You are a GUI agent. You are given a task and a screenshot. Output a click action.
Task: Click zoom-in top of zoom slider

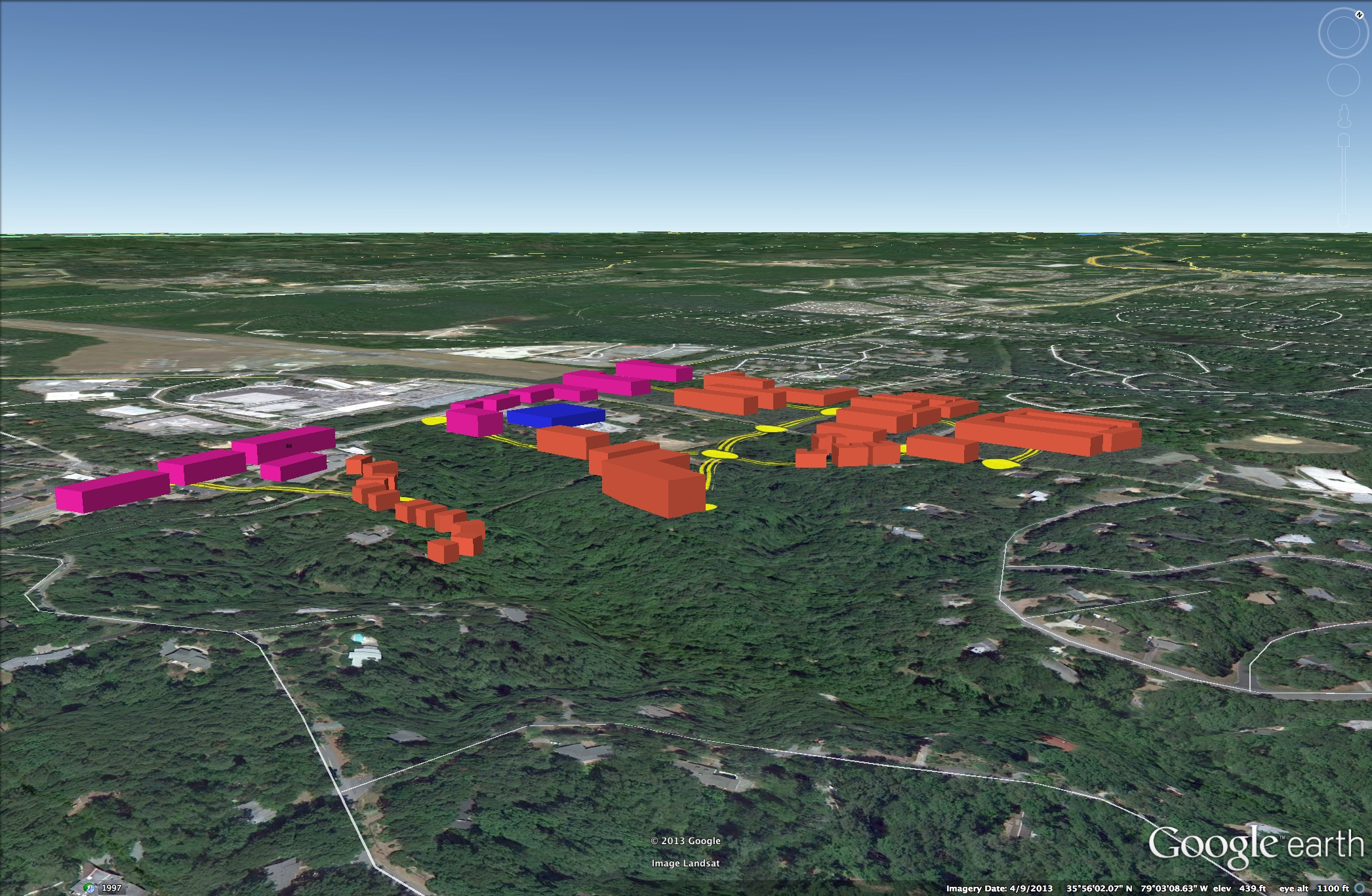1343,140
